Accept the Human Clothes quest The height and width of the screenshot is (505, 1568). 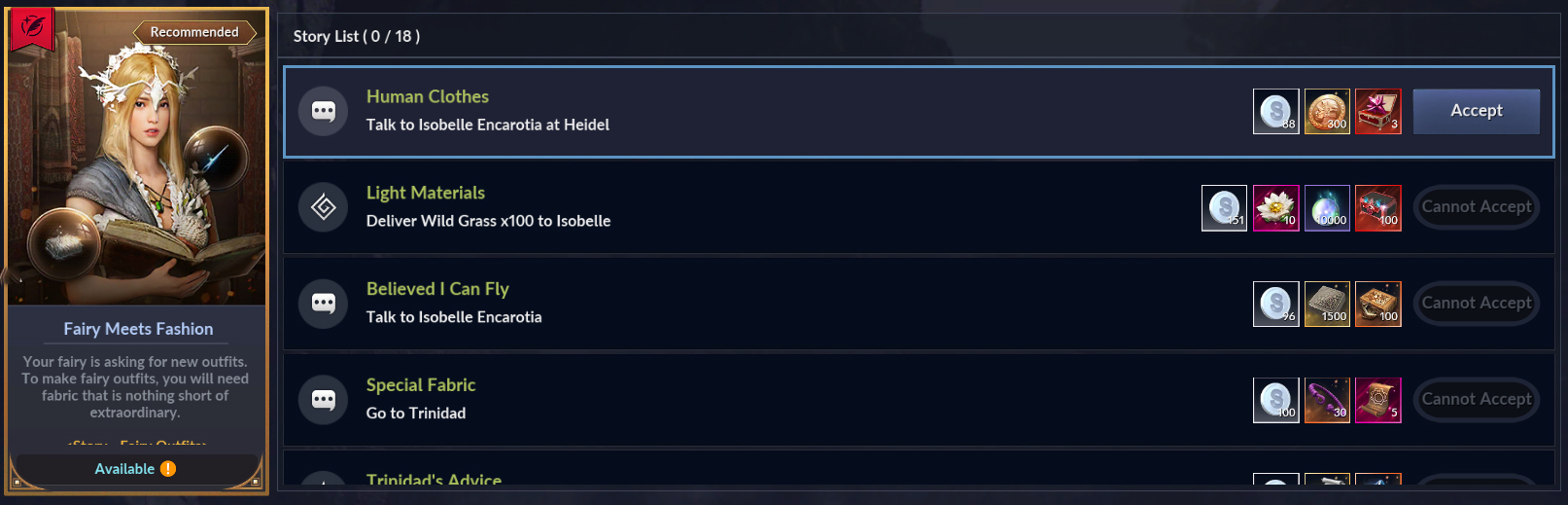point(1476,111)
